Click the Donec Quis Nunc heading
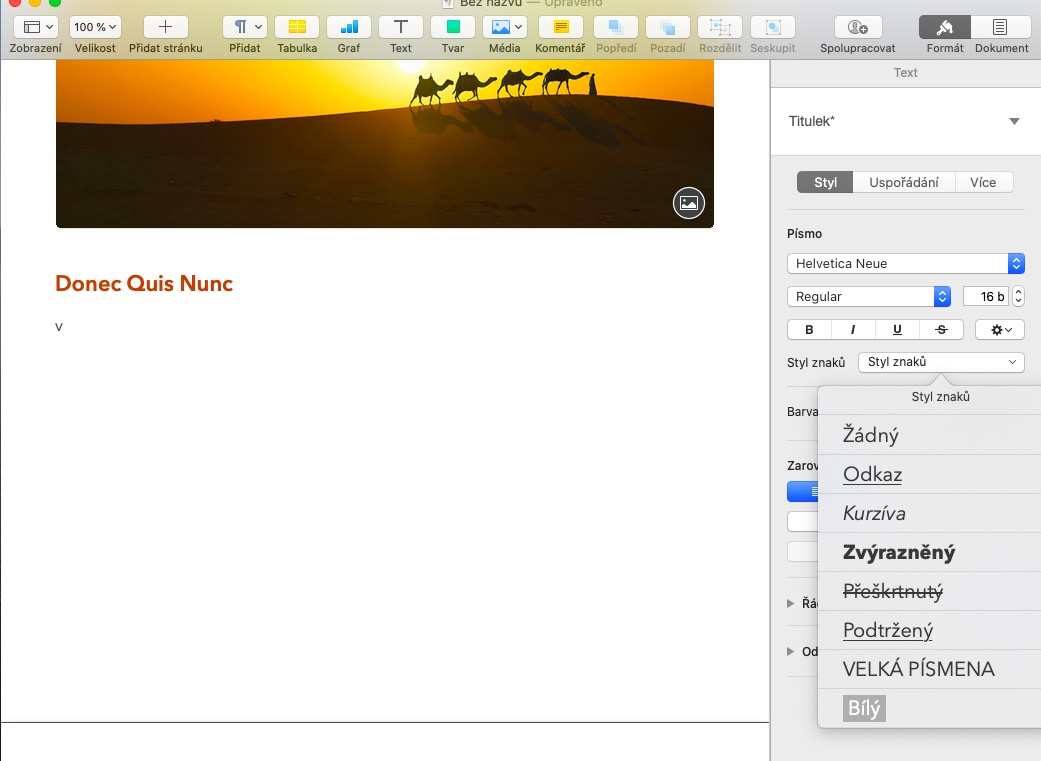 (x=144, y=284)
